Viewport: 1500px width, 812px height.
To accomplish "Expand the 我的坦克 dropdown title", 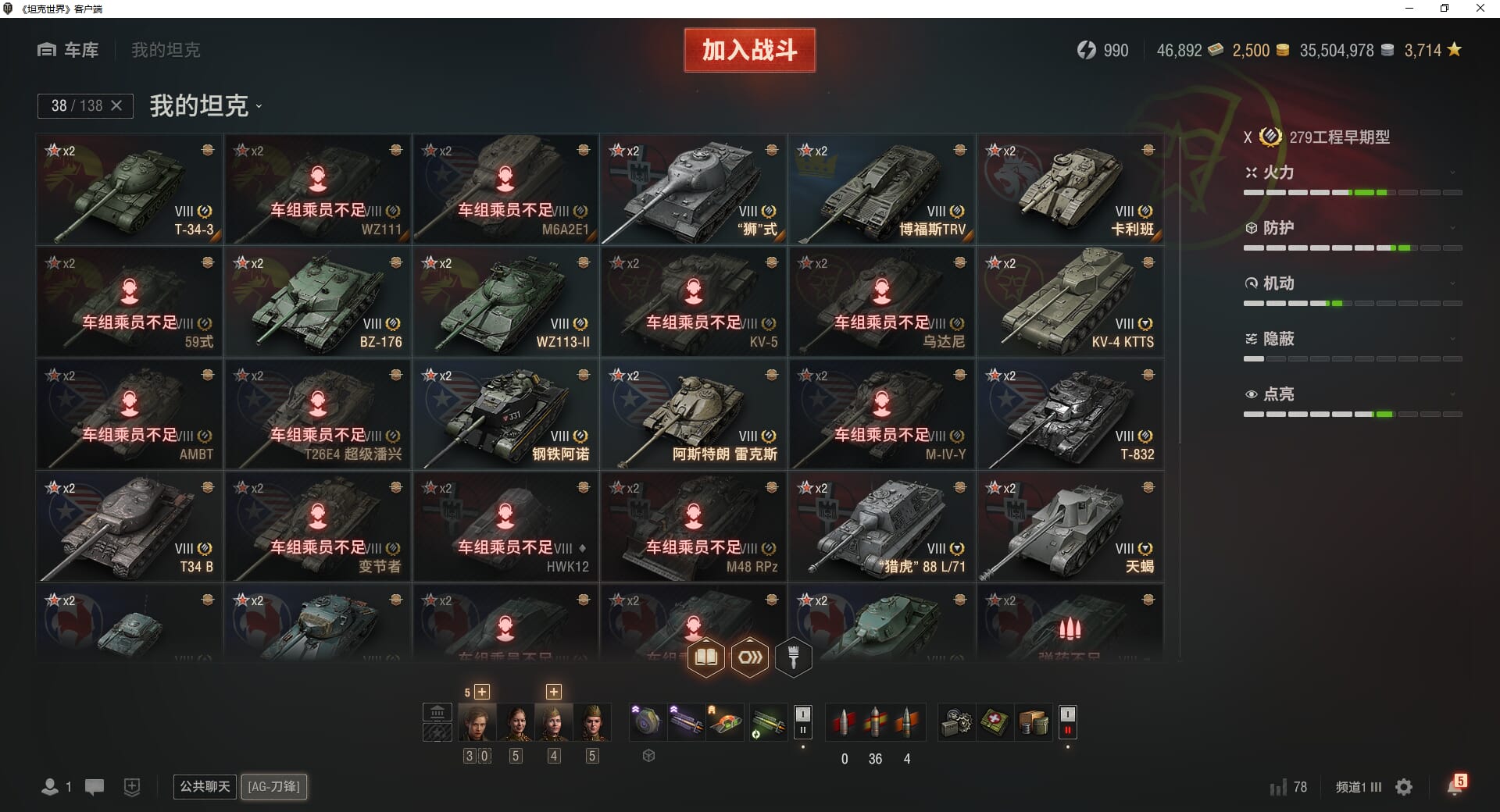I will click(x=205, y=105).
